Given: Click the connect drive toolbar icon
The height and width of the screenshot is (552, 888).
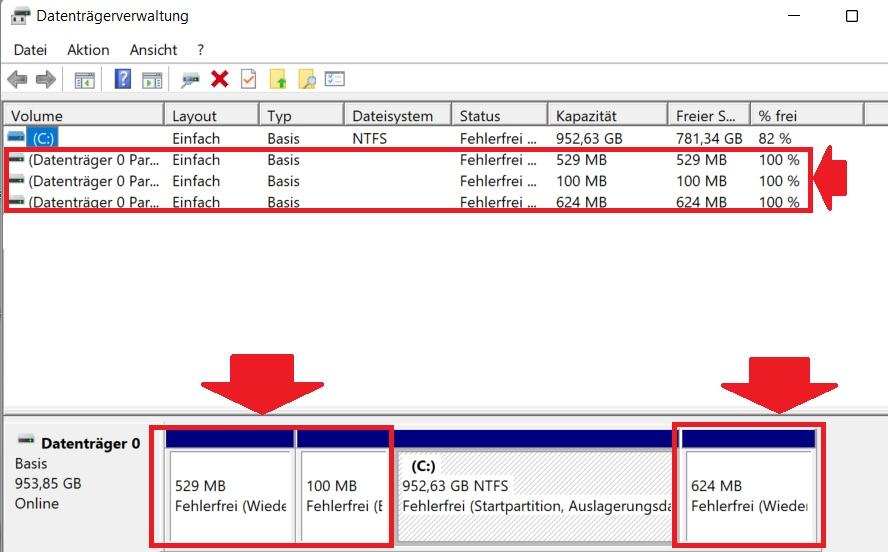Looking at the screenshot, I should point(190,80).
